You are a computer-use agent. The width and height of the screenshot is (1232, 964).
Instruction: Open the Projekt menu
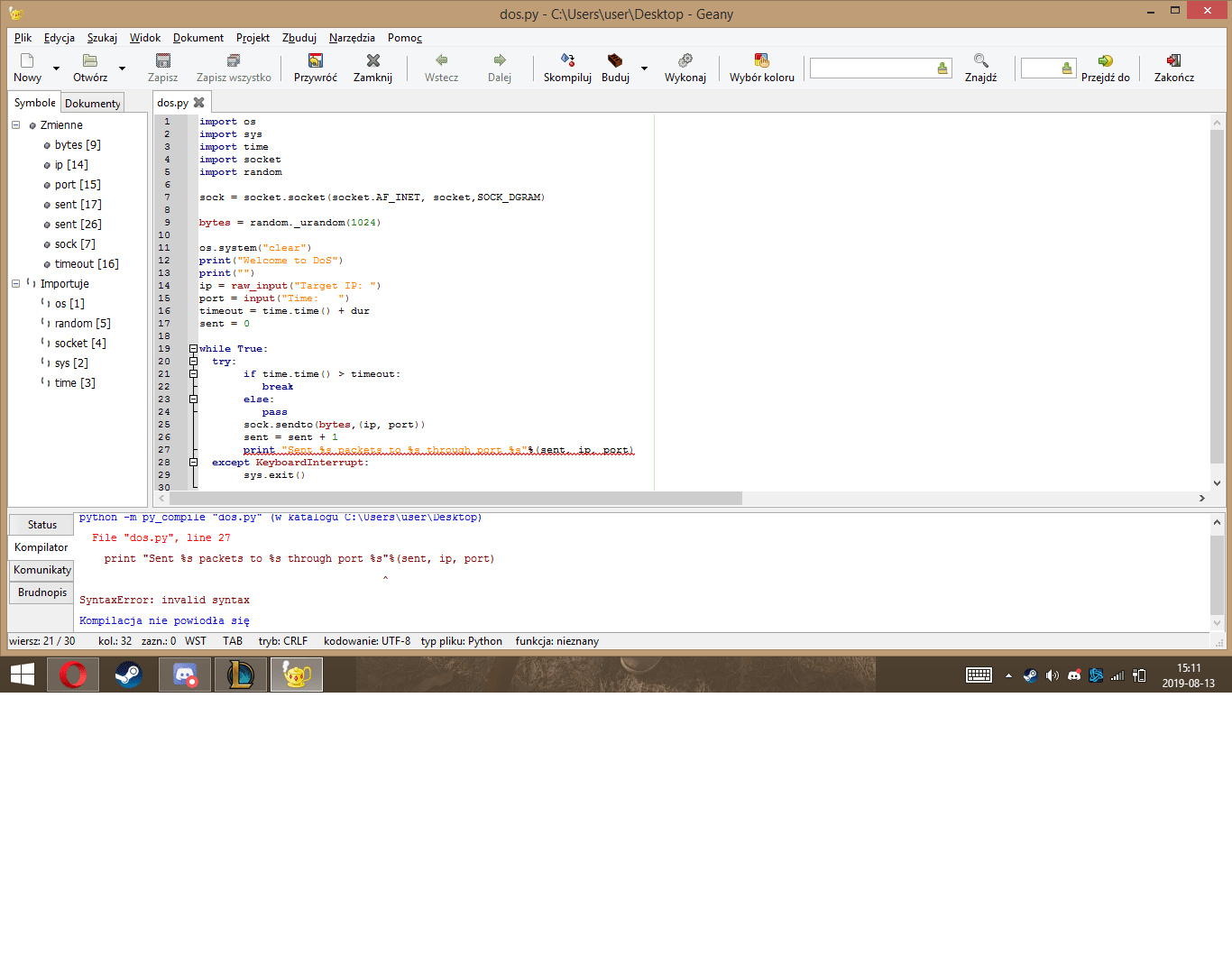253,38
